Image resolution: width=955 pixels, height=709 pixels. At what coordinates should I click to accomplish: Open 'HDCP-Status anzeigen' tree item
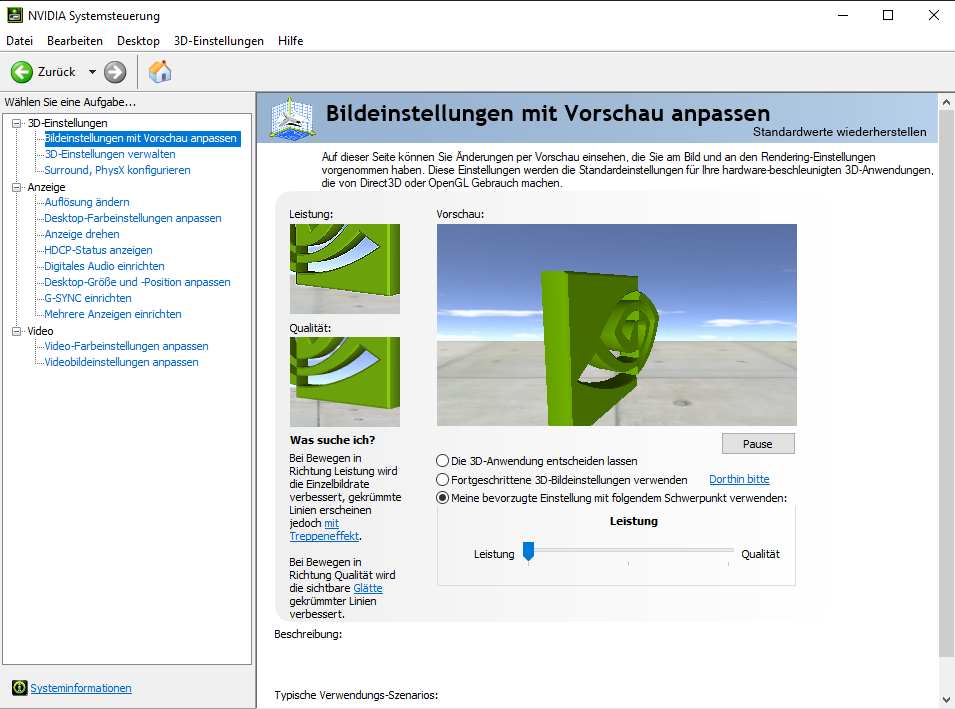coord(98,250)
